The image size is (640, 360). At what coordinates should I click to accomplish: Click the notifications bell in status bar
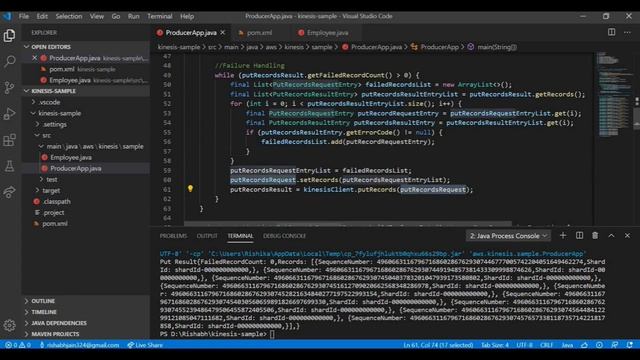coord(630,345)
